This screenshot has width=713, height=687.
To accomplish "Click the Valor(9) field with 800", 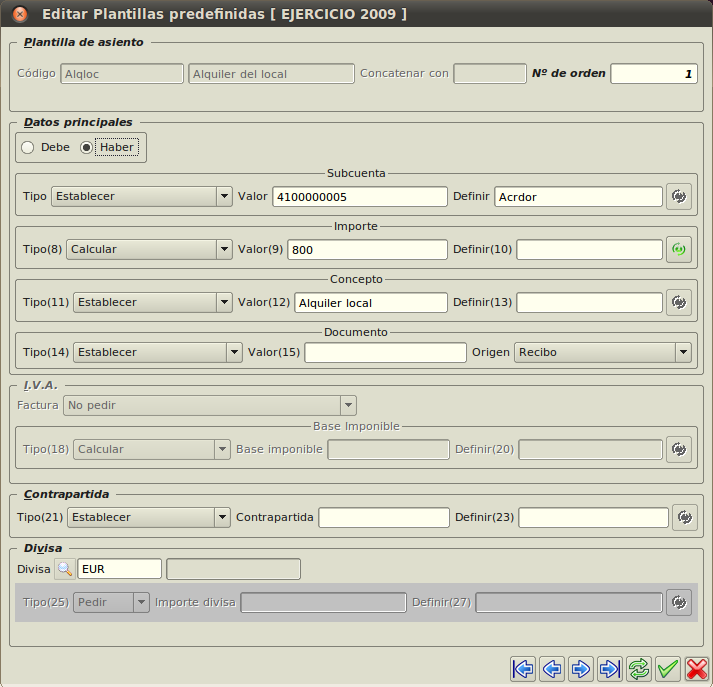I will pyautogui.click(x=367, y=250).
